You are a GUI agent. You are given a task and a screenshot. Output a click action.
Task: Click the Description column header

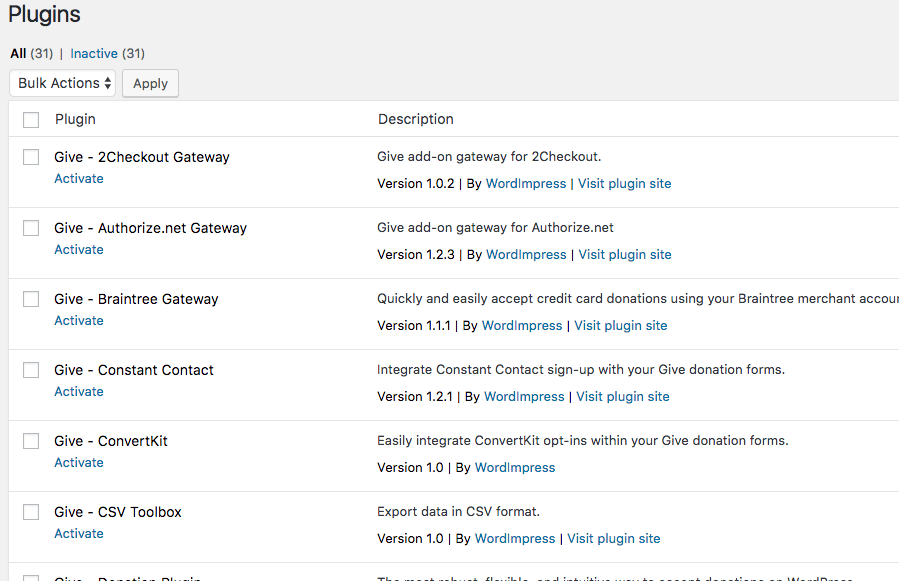click(x=416, y=119)
